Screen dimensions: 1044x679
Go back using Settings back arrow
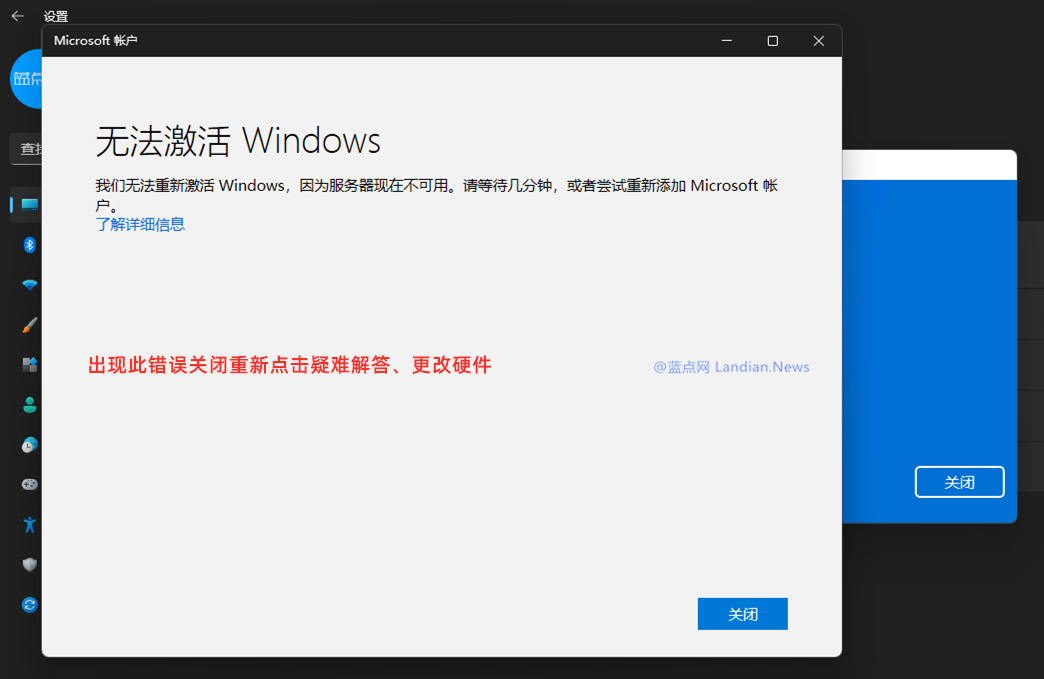pos(18,16)
